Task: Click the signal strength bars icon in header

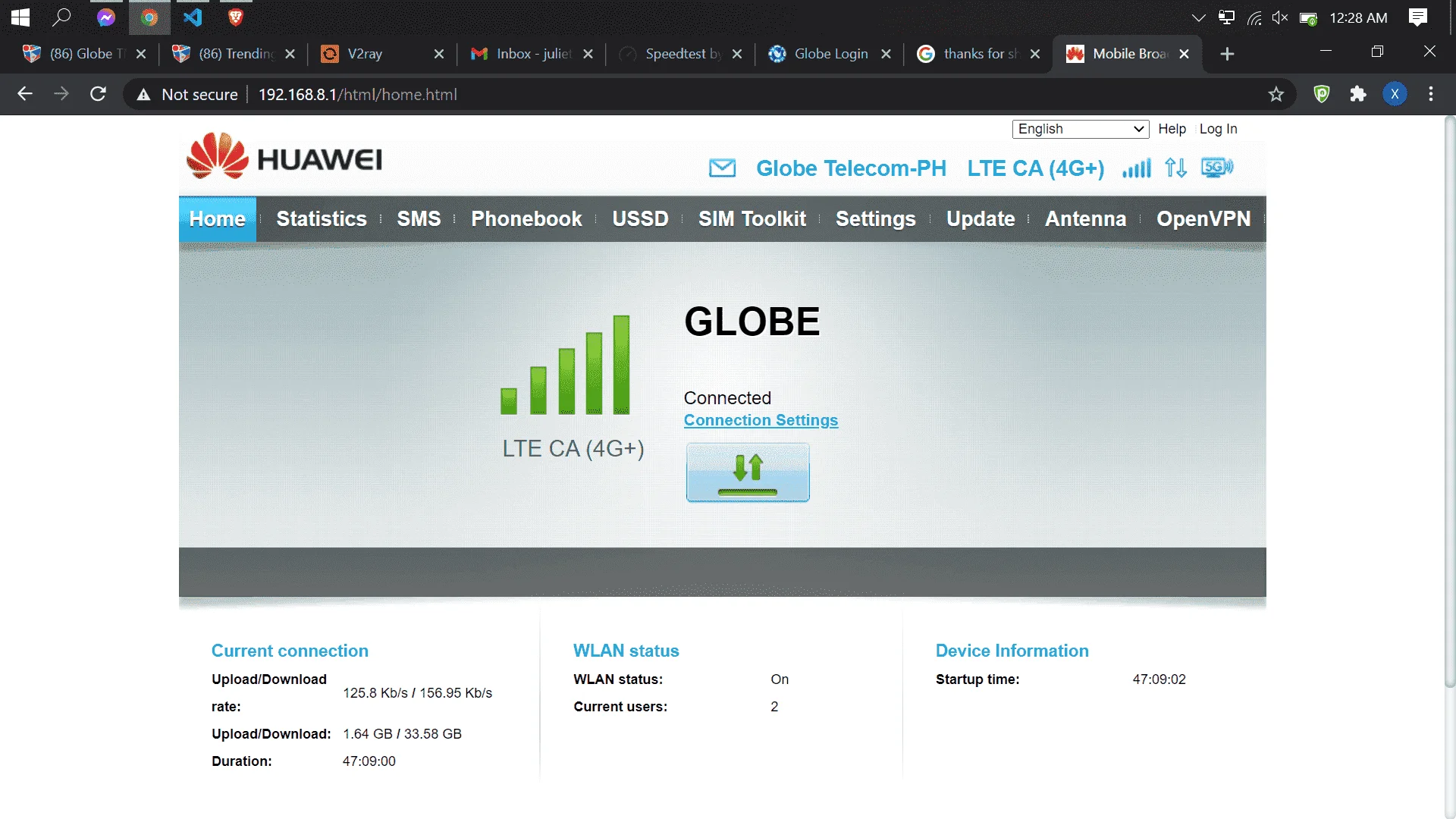Action: point(1136,168)
